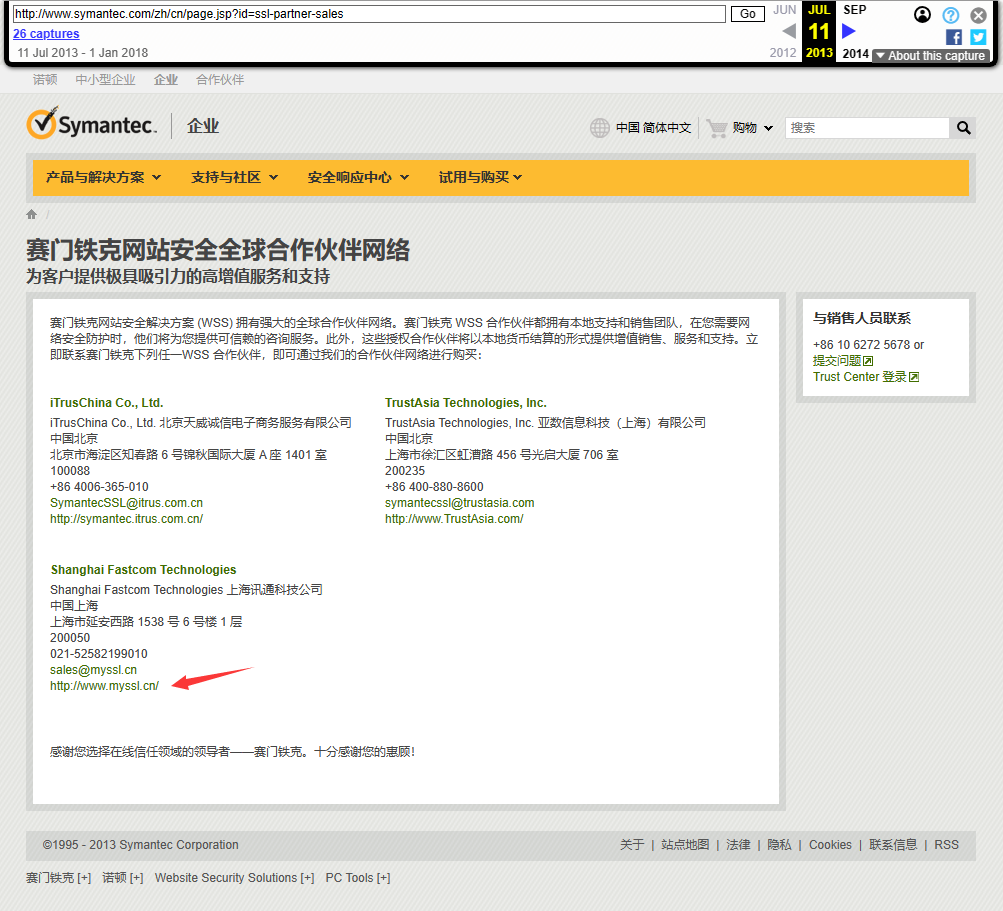
Task: Expand Website Security Solutions [+] footer section
Action: click(x=234, y=878)
